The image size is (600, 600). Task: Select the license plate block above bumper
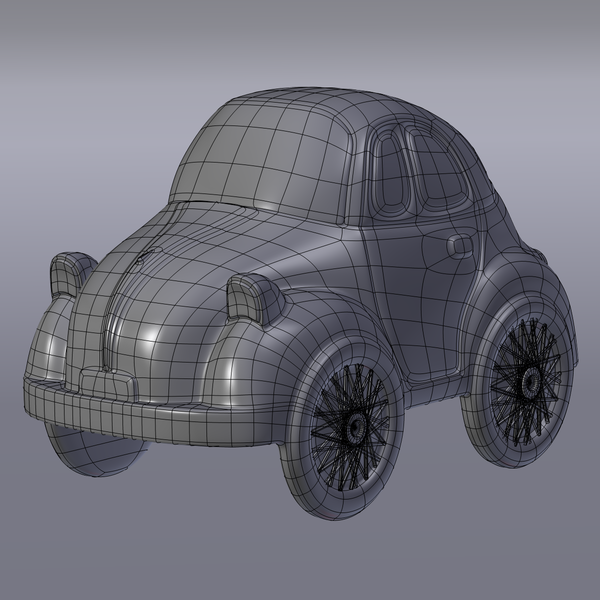point(105,380)
